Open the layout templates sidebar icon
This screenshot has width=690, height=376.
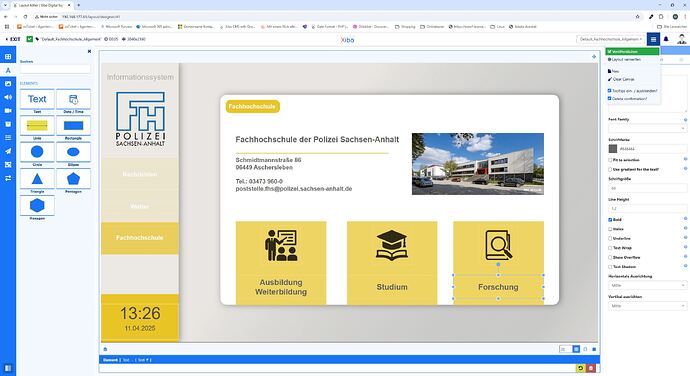(8, 165)
